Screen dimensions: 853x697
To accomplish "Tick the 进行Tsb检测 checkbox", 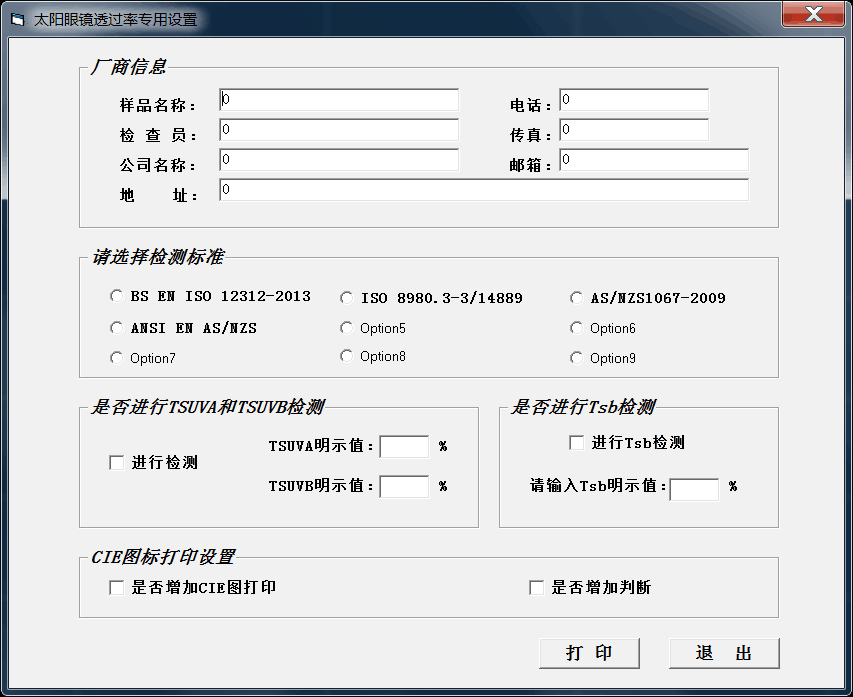I will click(577, 443).
